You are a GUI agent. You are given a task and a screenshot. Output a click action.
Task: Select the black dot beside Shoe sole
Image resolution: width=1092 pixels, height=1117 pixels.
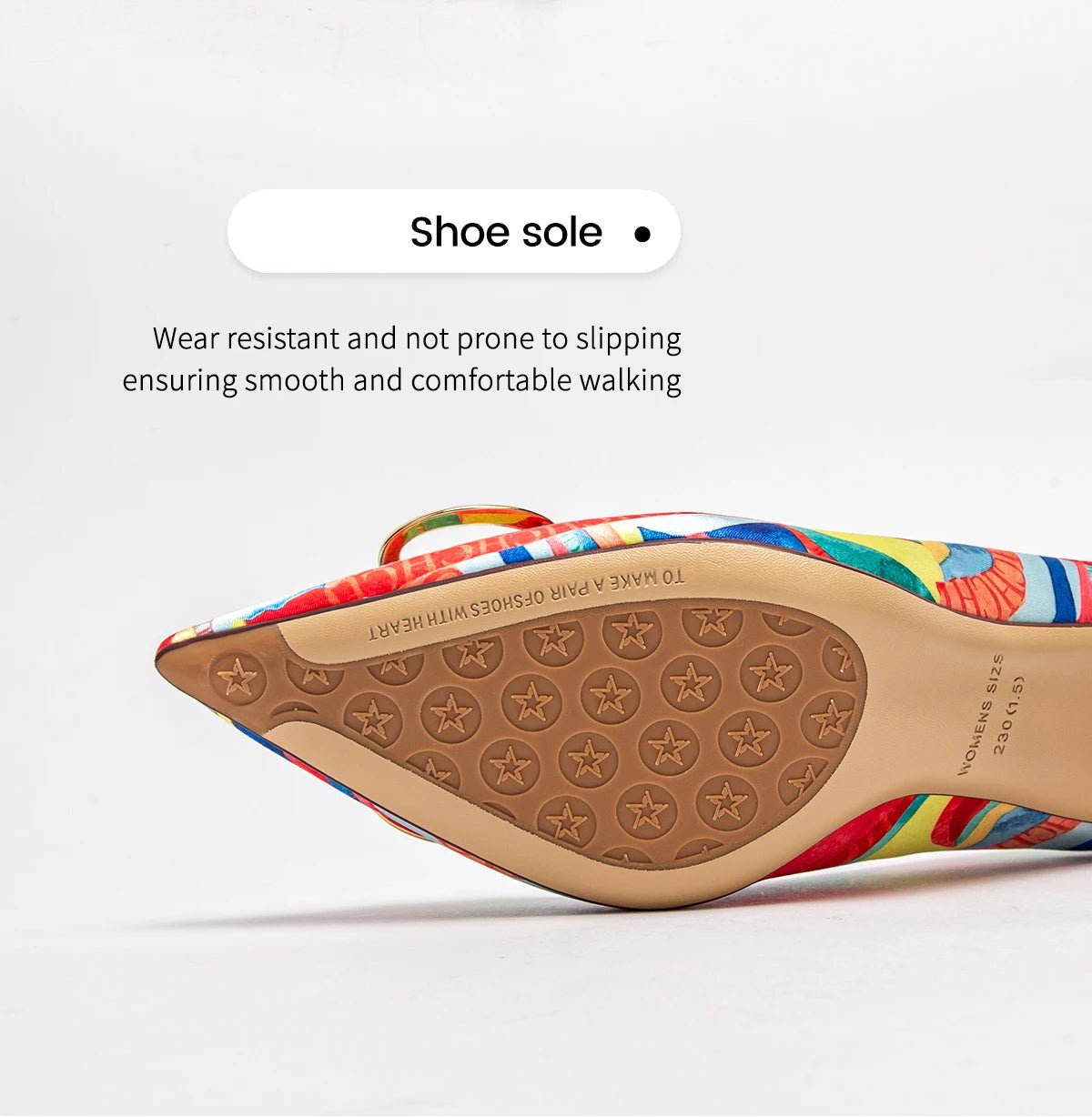tap(642, 234)
